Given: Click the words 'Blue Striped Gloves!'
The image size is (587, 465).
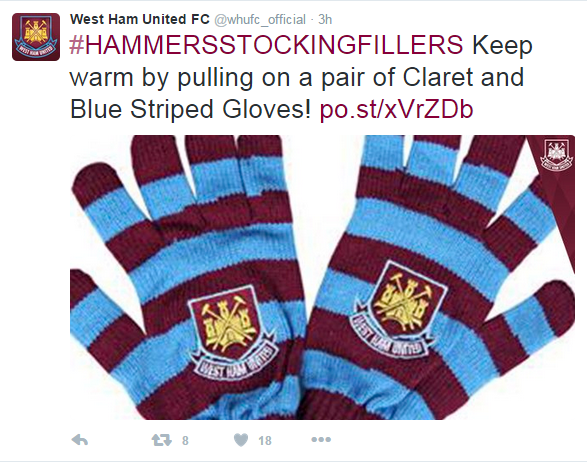Looking at the screenshot, I should click(191, 109).
